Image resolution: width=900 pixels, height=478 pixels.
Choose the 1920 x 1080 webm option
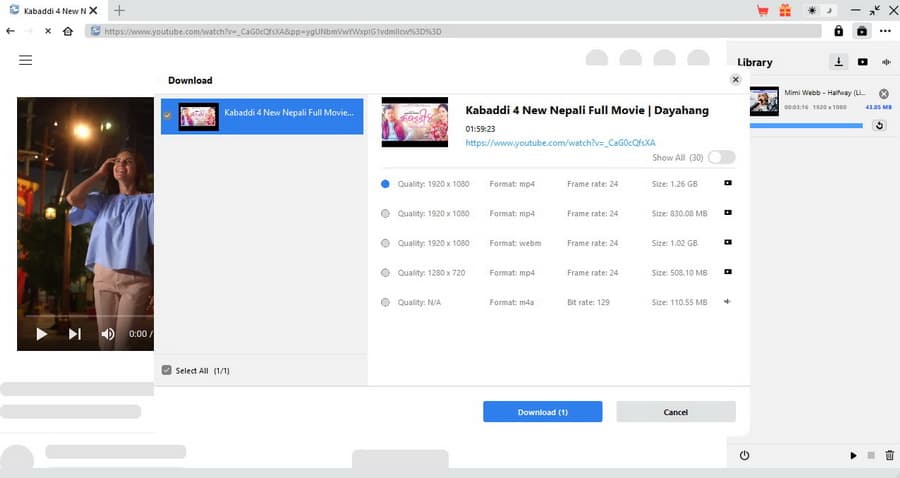tap(386, 243)
